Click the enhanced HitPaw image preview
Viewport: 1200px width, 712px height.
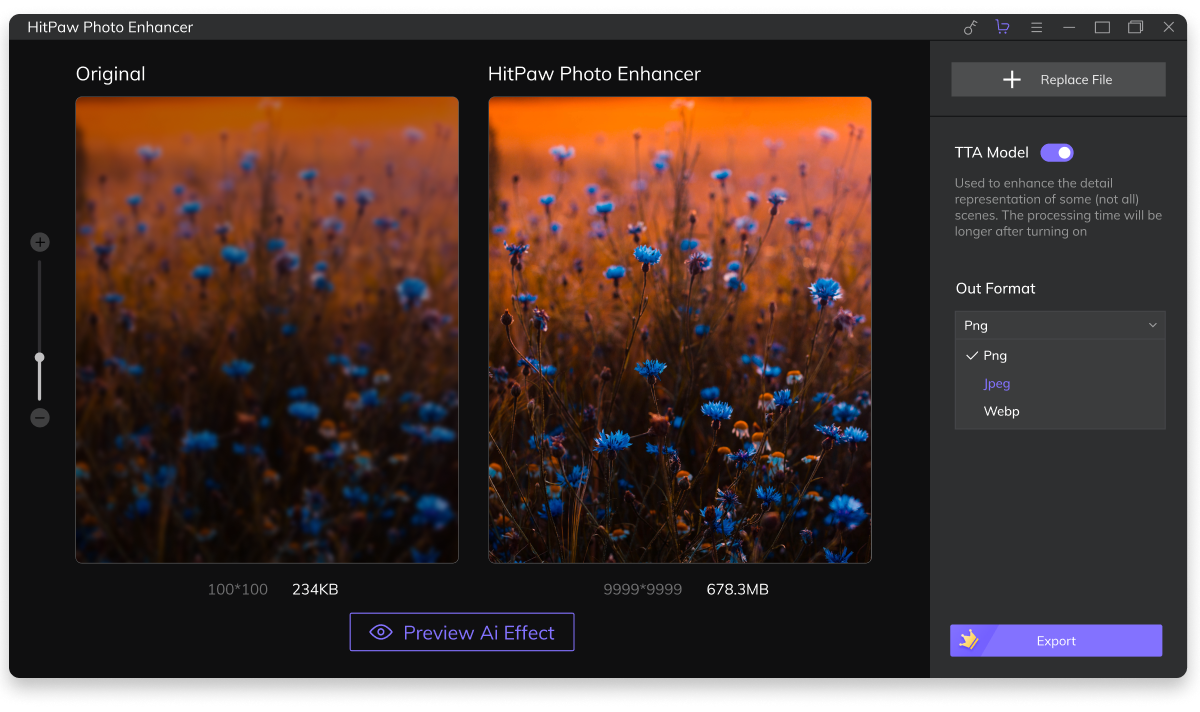coord(680,330)
